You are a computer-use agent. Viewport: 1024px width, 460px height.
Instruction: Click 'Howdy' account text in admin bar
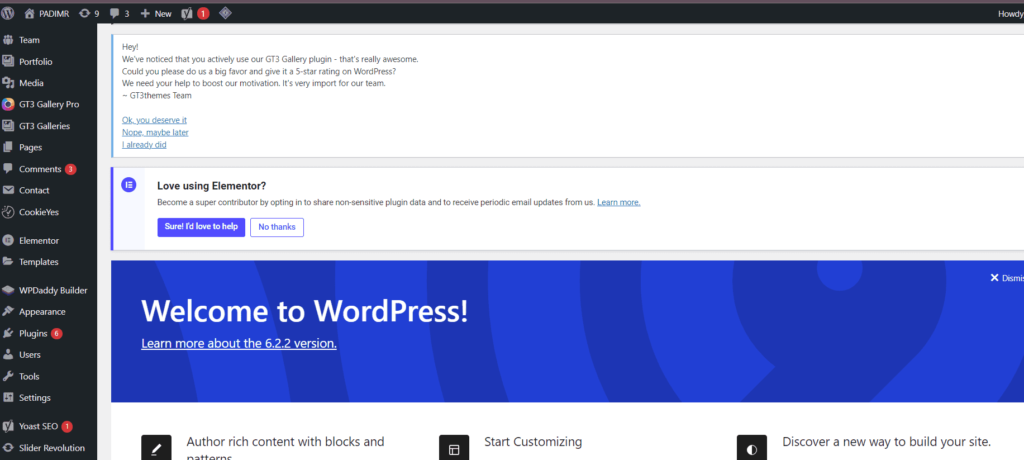pyautogui.click(x=1010, y=13)
